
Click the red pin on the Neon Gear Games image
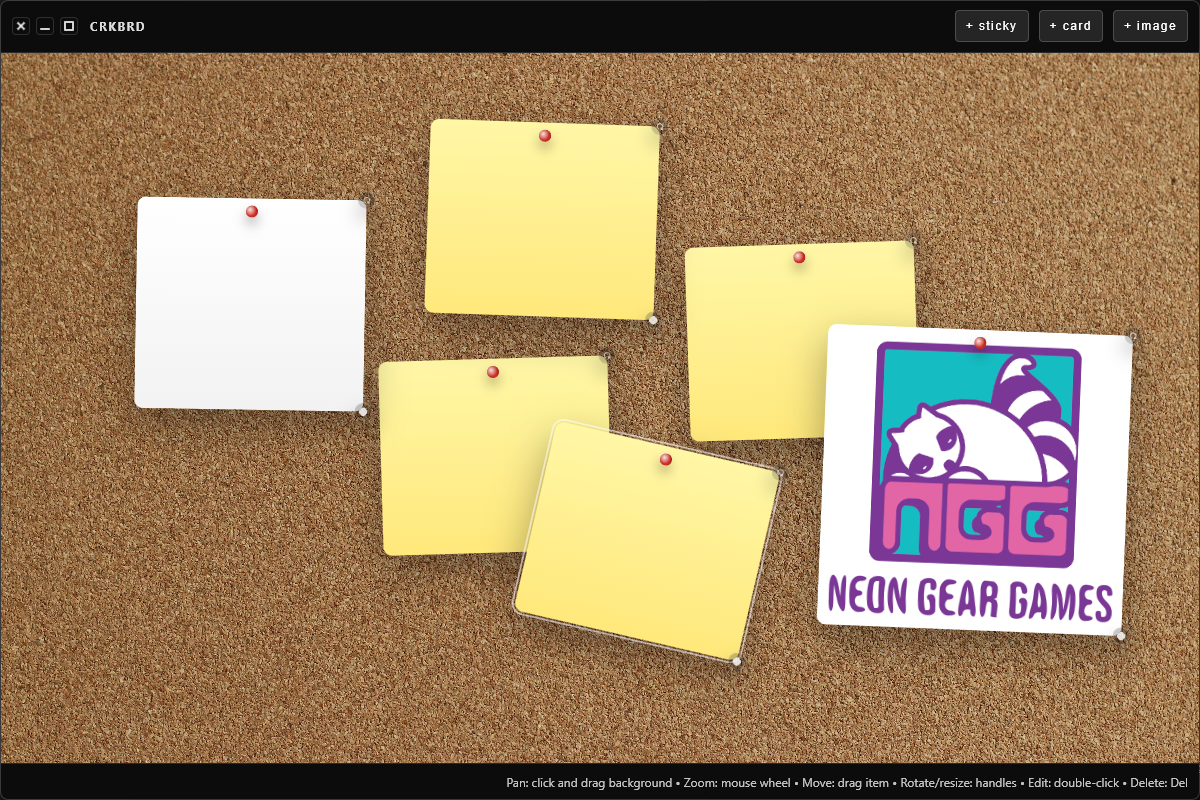click(980, 343)
